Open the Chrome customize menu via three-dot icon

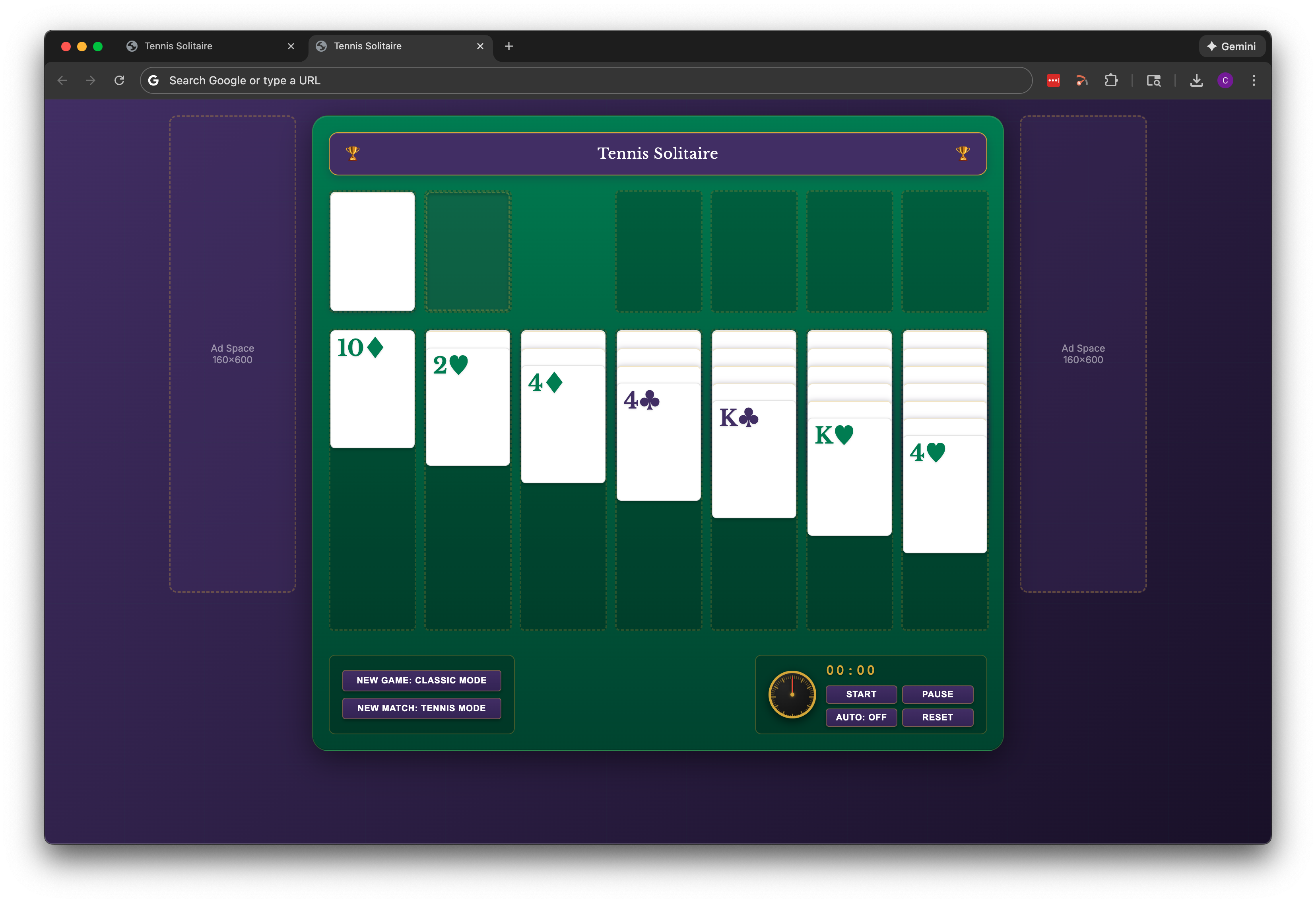tap(1254, 80)
